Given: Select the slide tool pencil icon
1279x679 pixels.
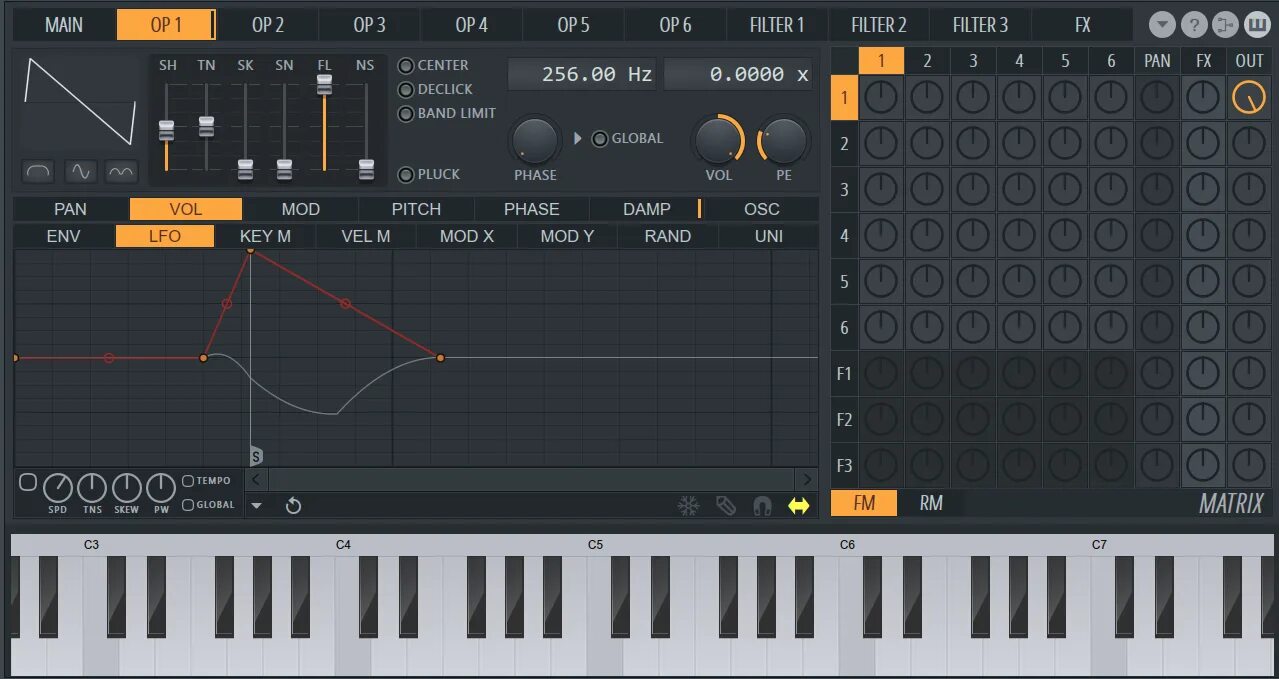Looking at the screenshot, I should 725,506.
